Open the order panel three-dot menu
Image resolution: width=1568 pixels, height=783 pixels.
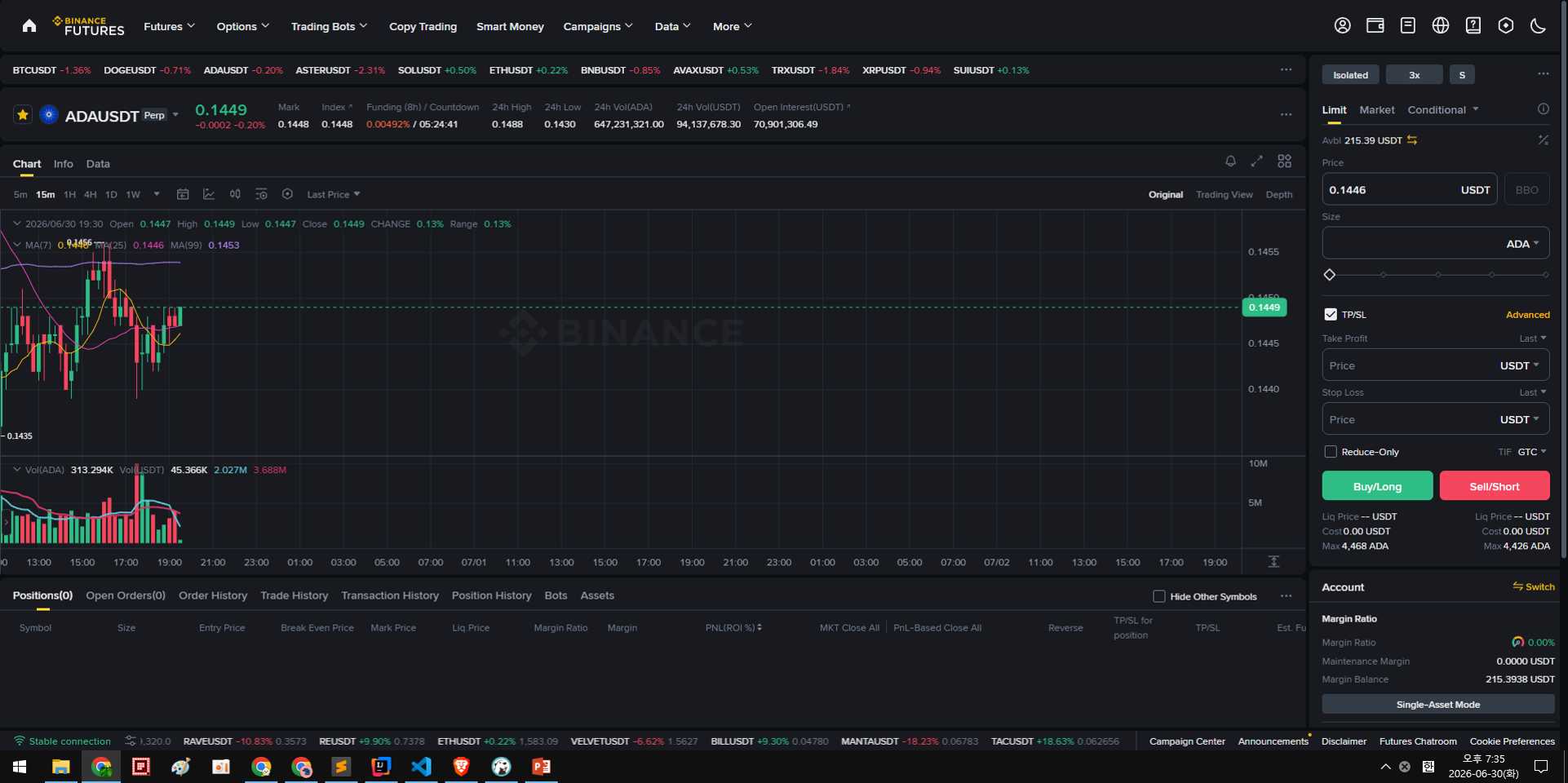1543,74
